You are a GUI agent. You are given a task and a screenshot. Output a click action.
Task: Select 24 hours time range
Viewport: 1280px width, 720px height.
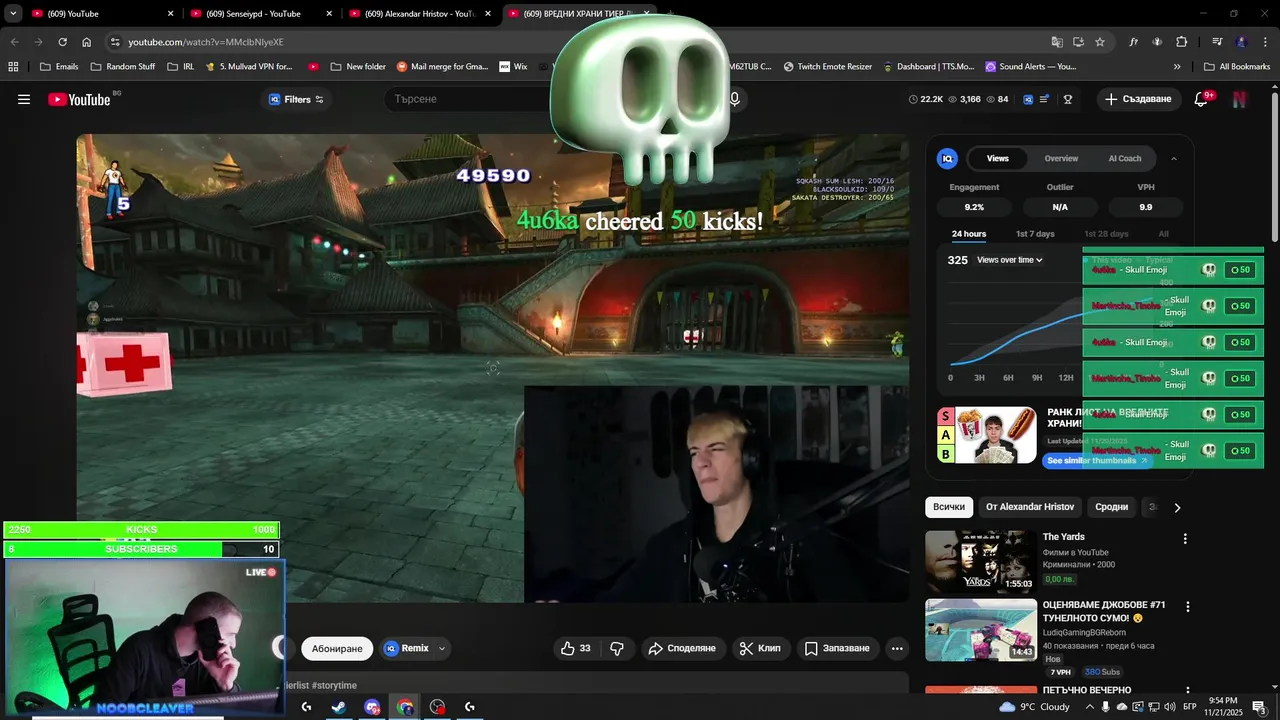[969, 234]
